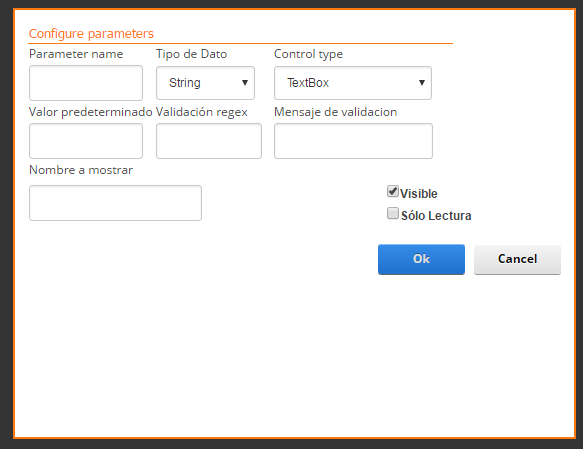This screenshot has width=583, height=449.
Task: Click the Configure parameters heading
Action: pos(91,34)
